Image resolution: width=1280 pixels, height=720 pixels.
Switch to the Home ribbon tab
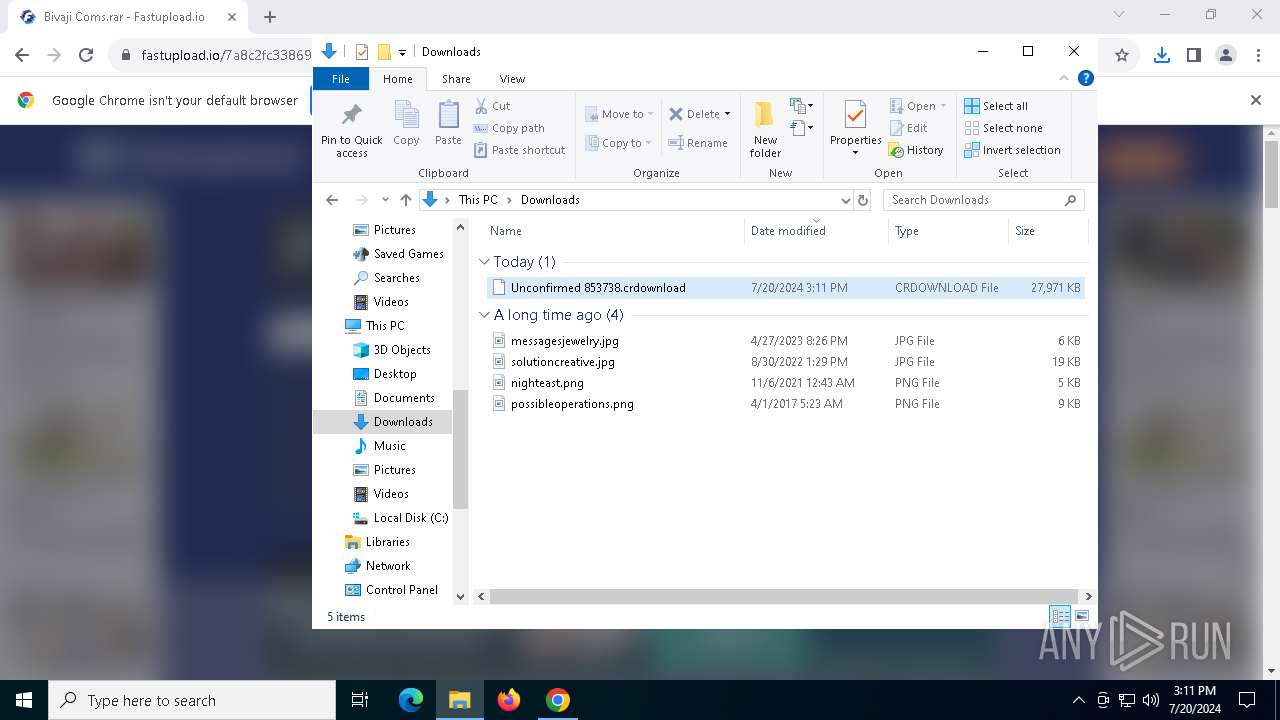coord(397,79)
